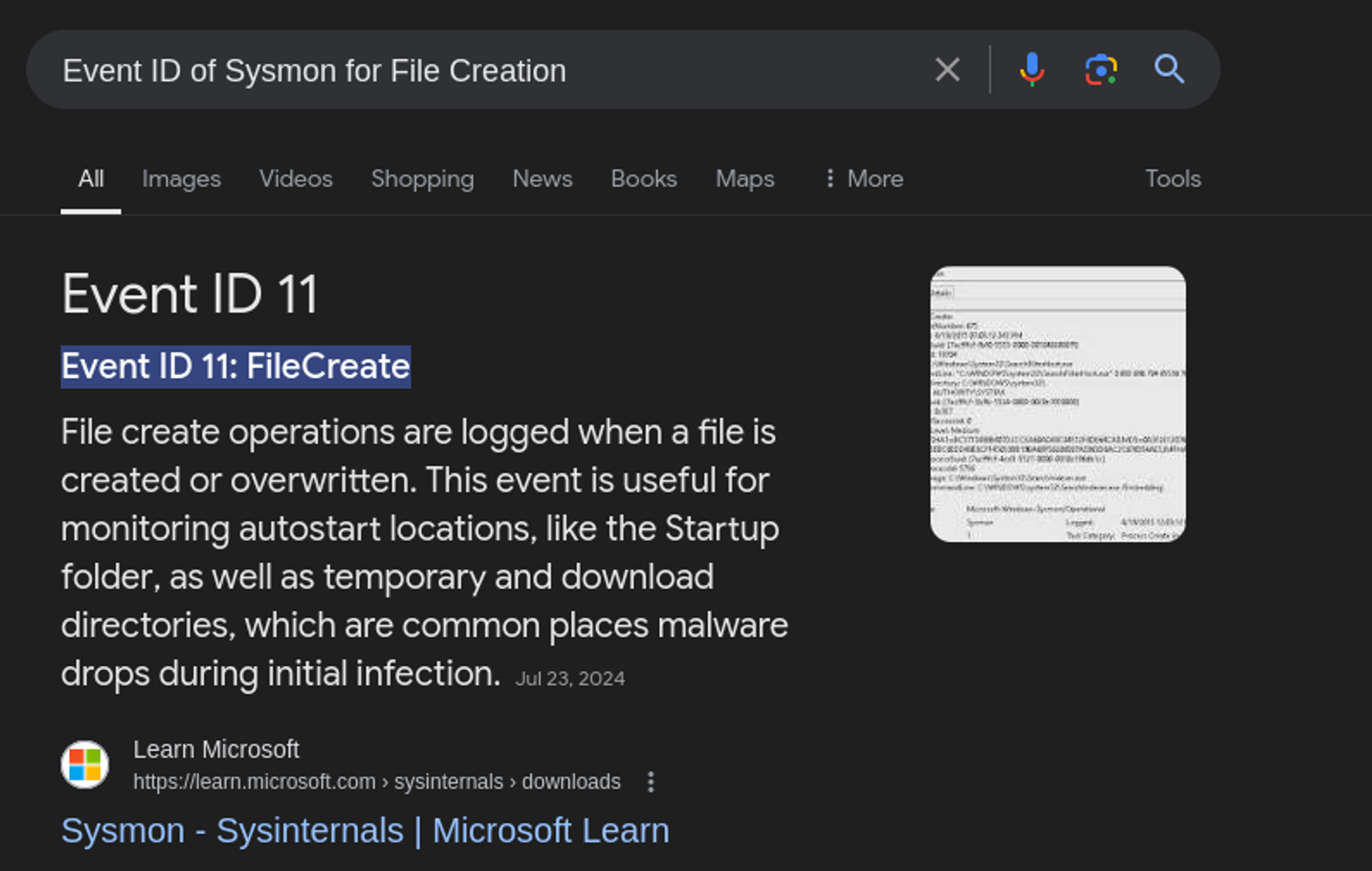
Task: Open the Learn Microsoft result options menu
Action: coord(650,782)
